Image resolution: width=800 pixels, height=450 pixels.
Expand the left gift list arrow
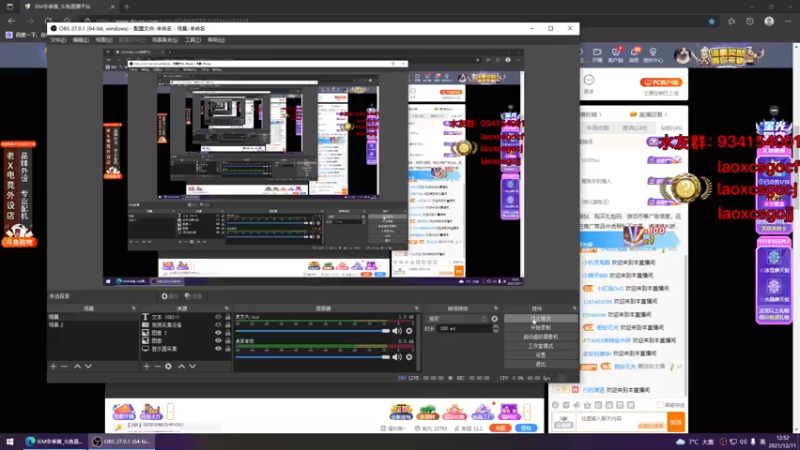tap(170, 411)
